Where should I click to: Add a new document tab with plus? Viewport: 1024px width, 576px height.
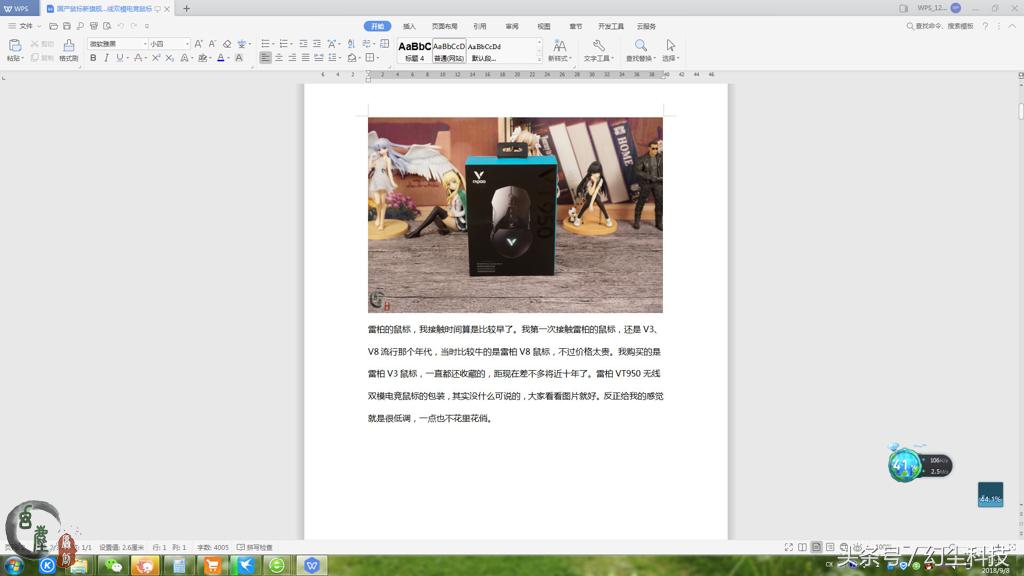(186, 8)
